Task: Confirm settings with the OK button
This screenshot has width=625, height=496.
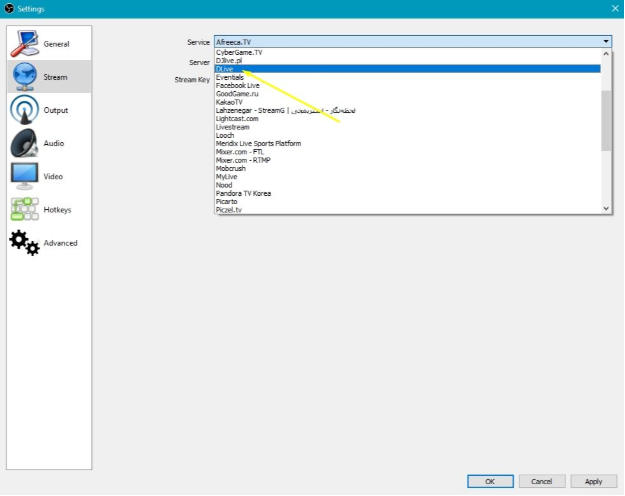Action: click(x=490, y=481)
